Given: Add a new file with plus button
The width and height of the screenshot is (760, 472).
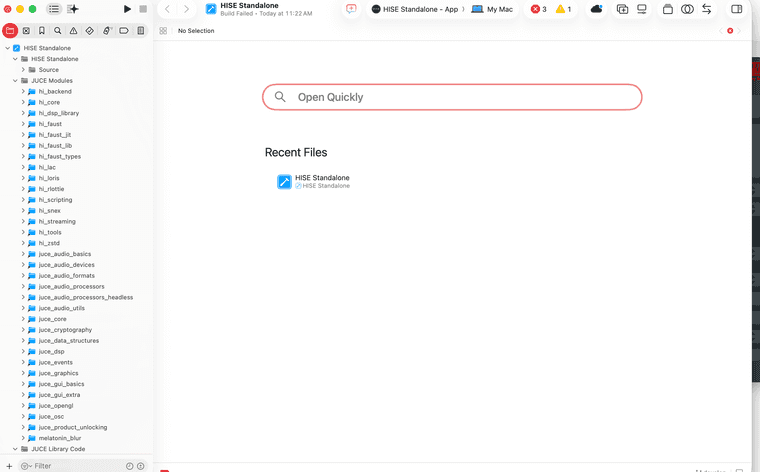Looking at the screenshot, I should point(9,466).
